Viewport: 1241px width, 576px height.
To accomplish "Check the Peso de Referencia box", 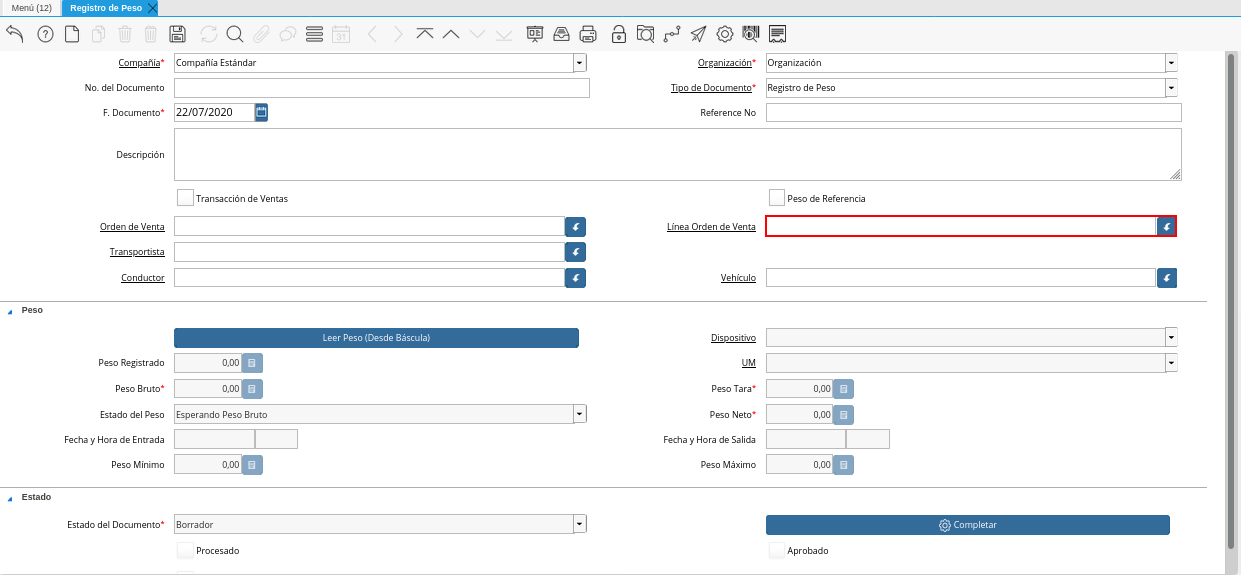I will coord(777,198).
